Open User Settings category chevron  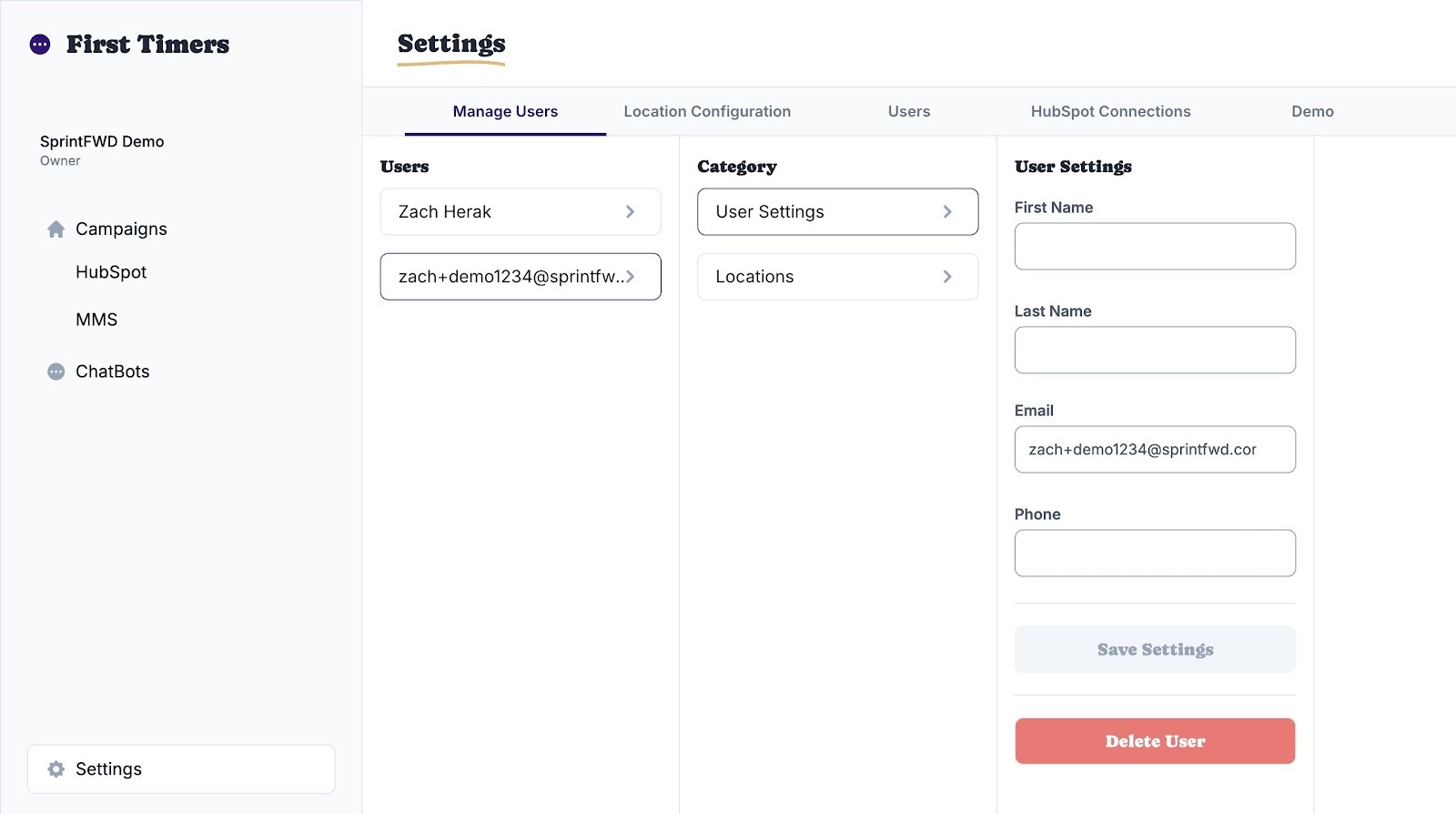[x=947, y=212]
